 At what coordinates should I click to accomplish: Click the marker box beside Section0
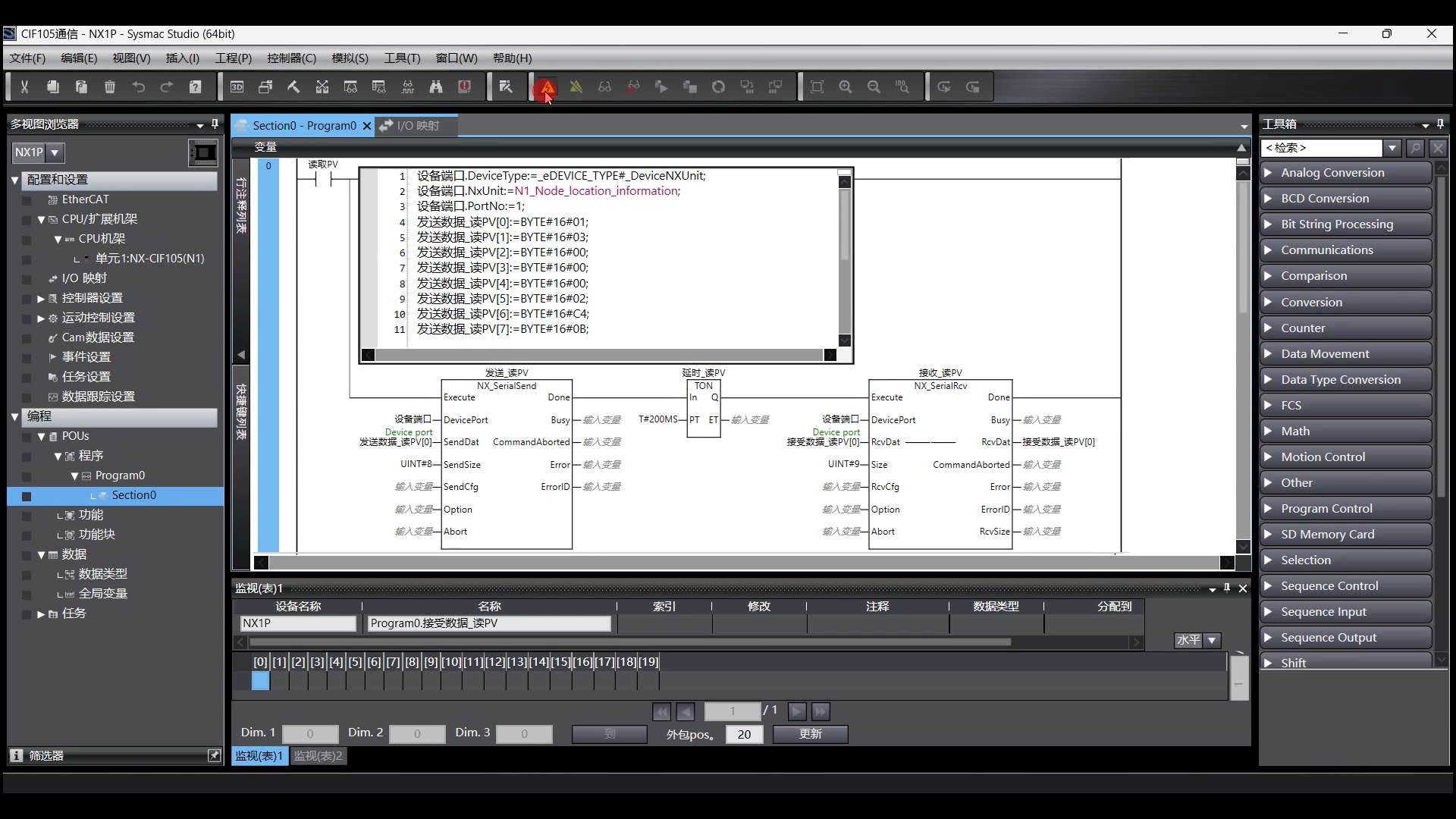27,496
